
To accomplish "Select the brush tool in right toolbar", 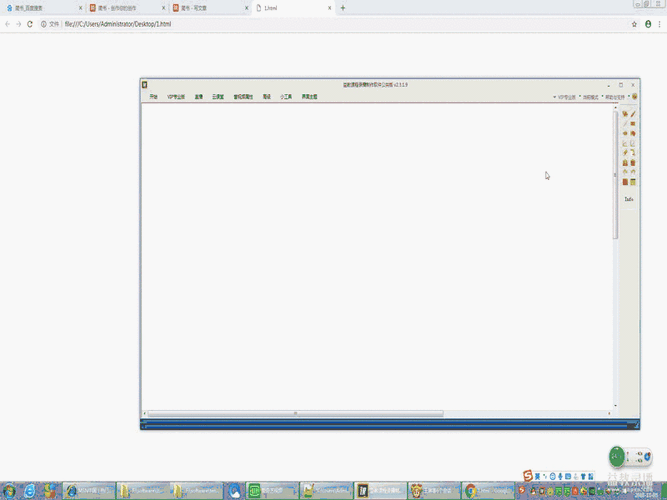I will point(633,114).
